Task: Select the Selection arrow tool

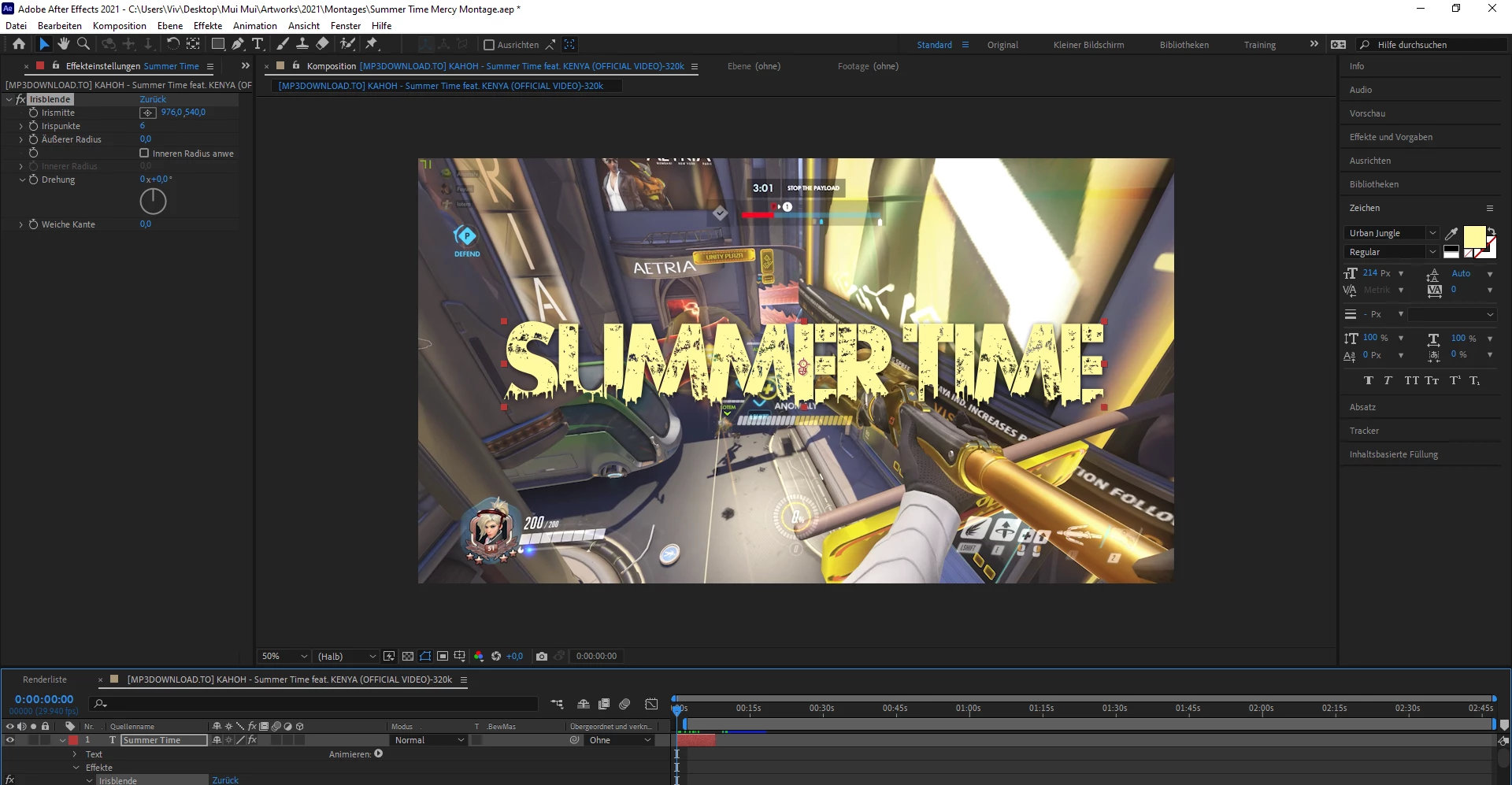Action: [44, 44]
